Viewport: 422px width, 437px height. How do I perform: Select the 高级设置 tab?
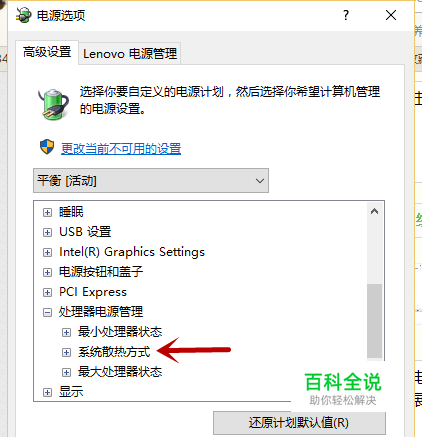pyautogui.click(x=47, y=52)
